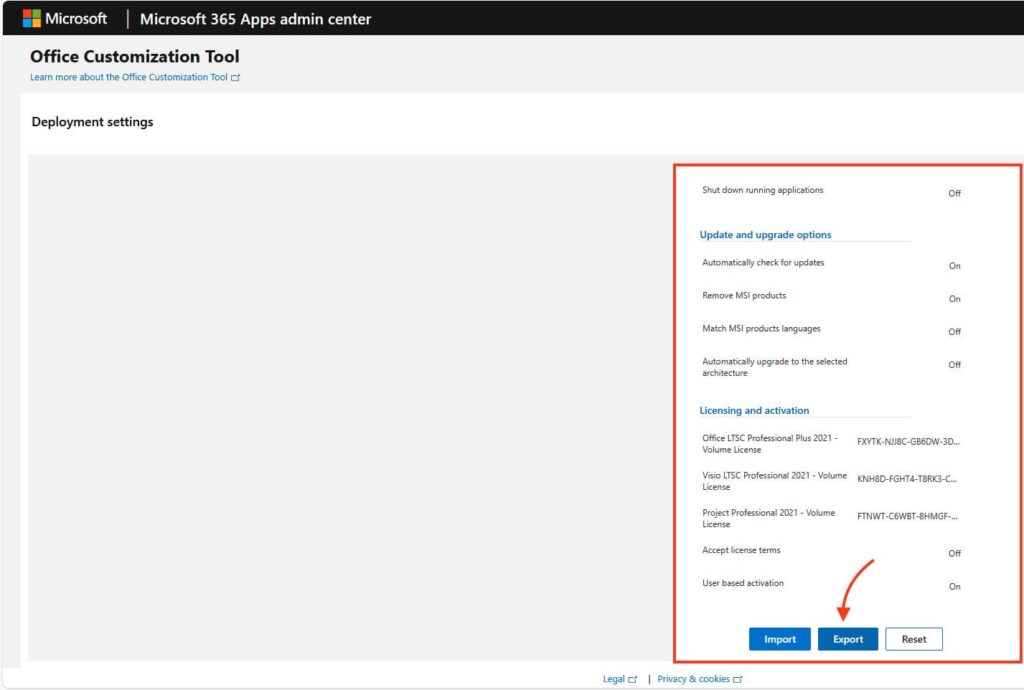The image size is (1024, 690).
Task: Click the Visio LTSC Professional 2021 product key
Action: (x=907, y=478)
